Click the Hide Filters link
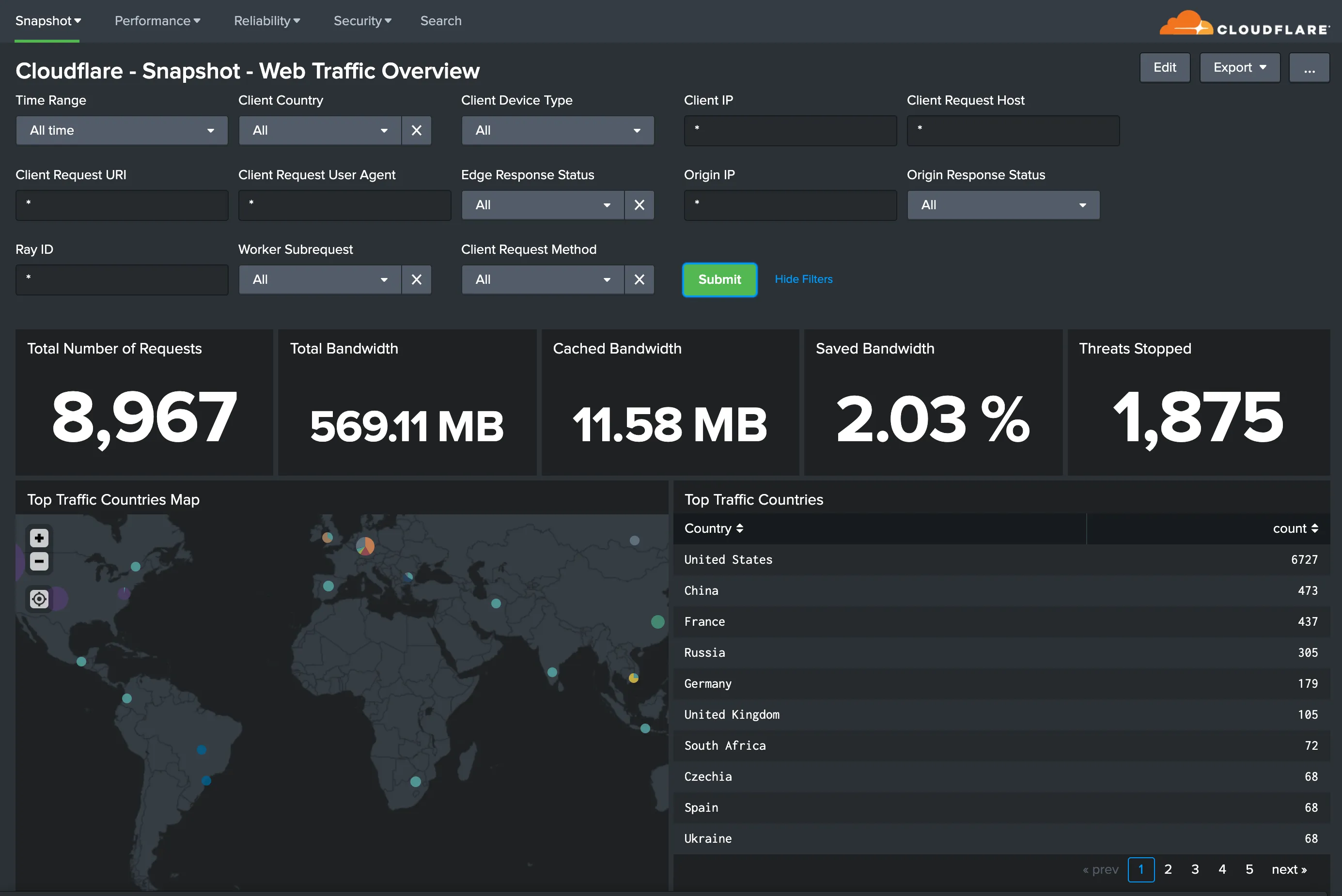 click(x=803, y=279)
